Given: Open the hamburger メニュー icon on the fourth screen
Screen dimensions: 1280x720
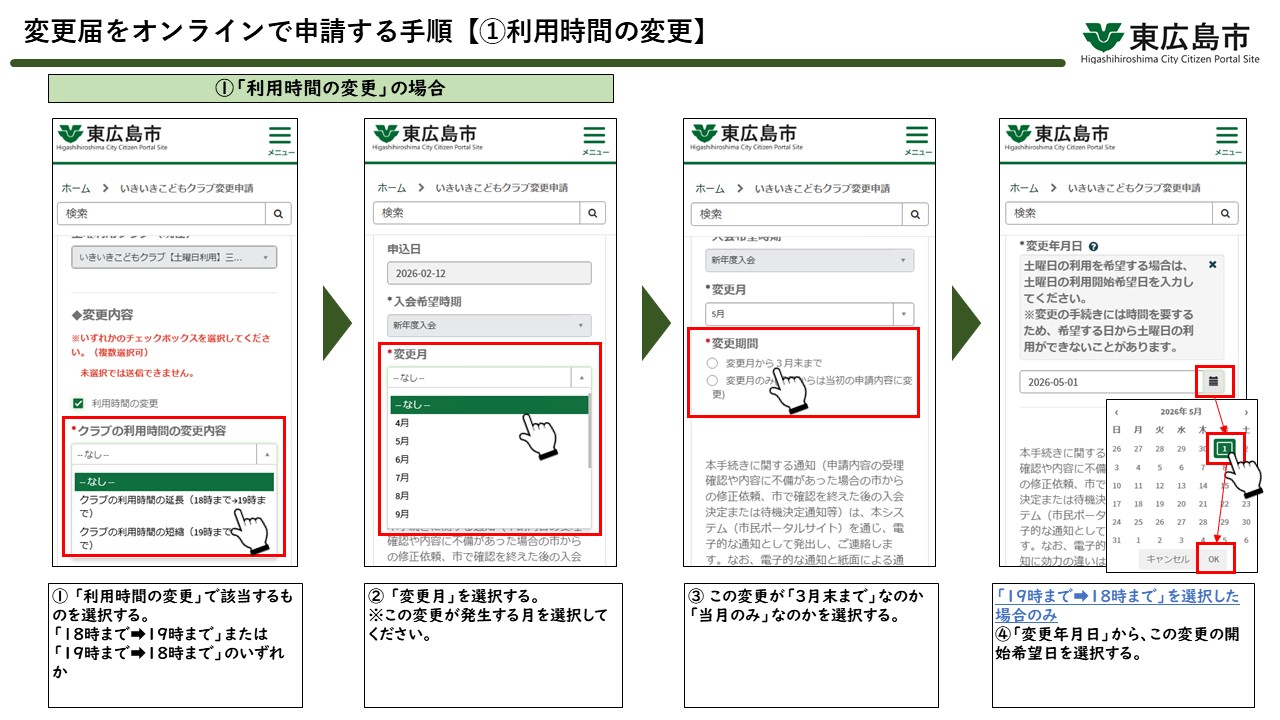Looking at the screenshot, I should [x=1225, y=137].
